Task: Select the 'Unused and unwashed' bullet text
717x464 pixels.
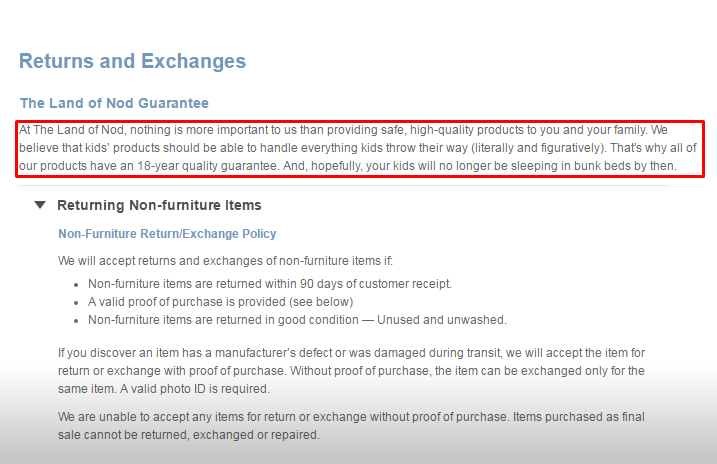Action: click(x=442, y=320)
